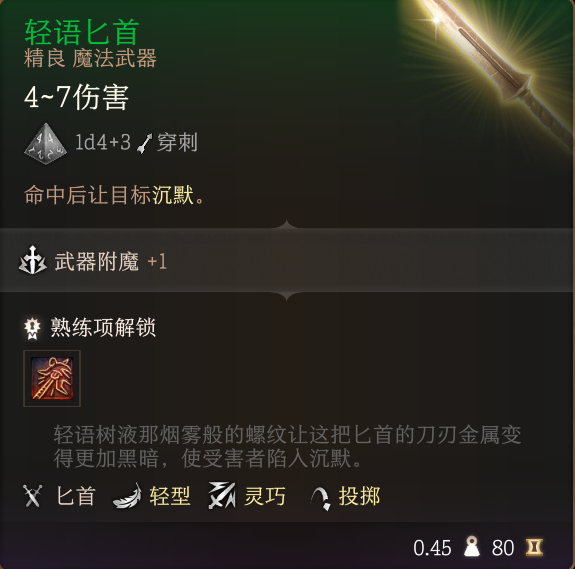Click the weight icon beside 0.45
Viewport: 575px width, 569px height.
[472, 547]
